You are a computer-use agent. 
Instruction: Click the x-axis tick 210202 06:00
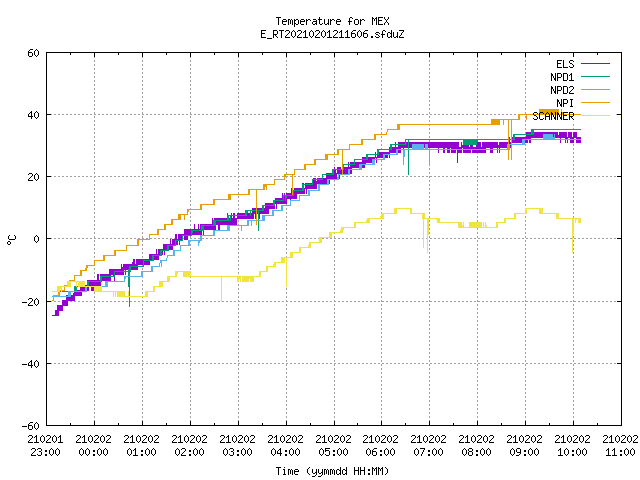380,446
